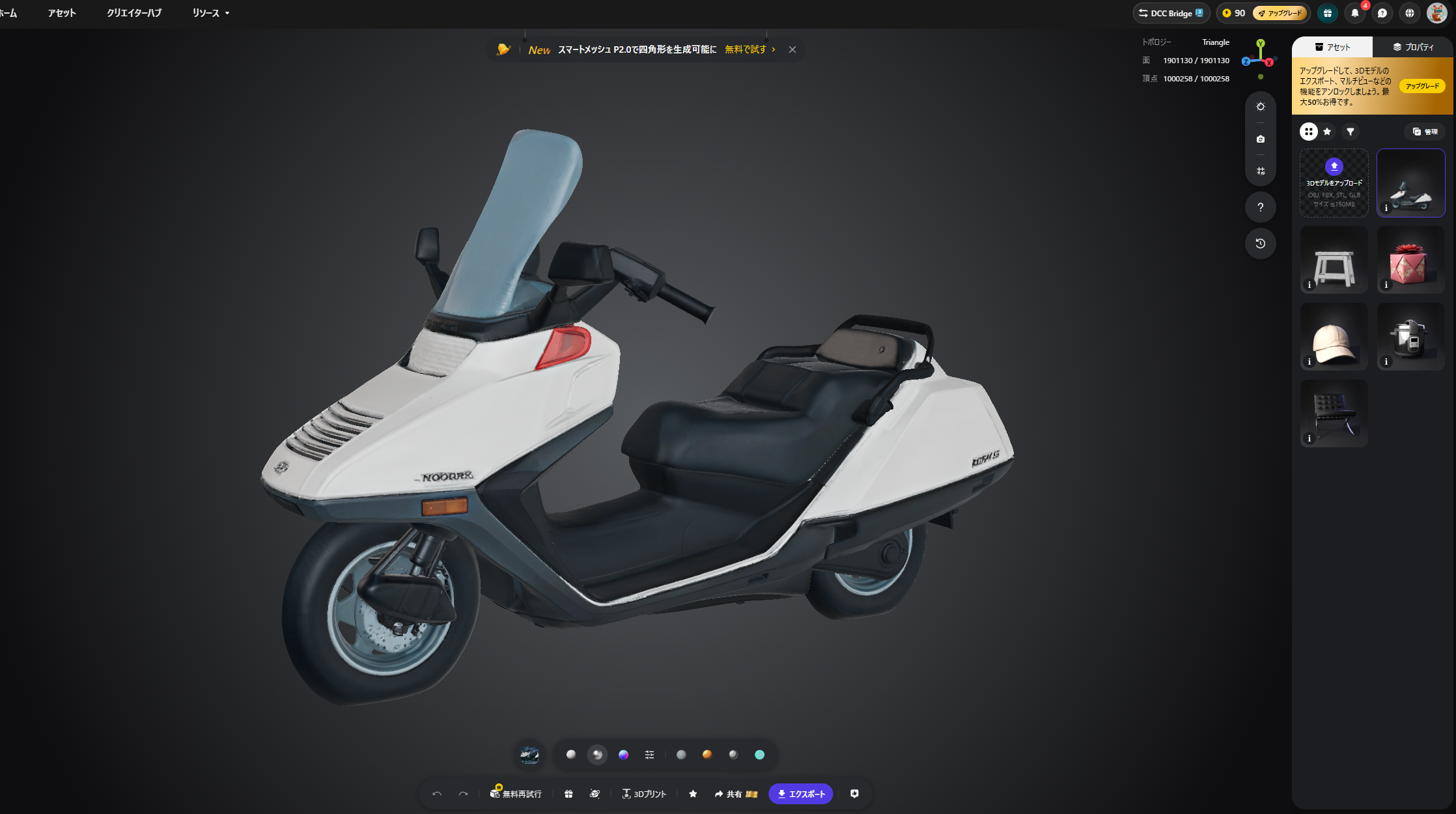Open the クリエイターハブ menu item
This screenshot has width=1456, height=814.
[134, 13]
